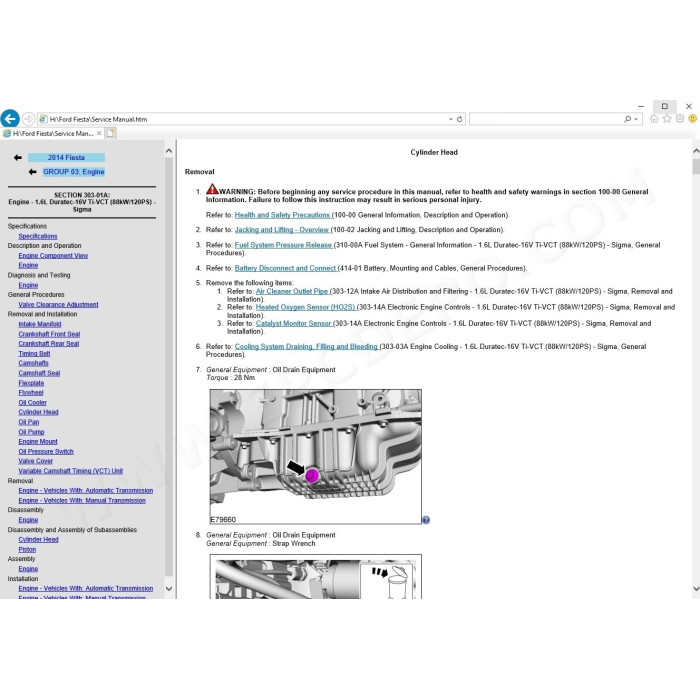Screen dimensions: 700x700
Task: Open Removal Engine - Manual Transmission link
Action: (82, 500)
